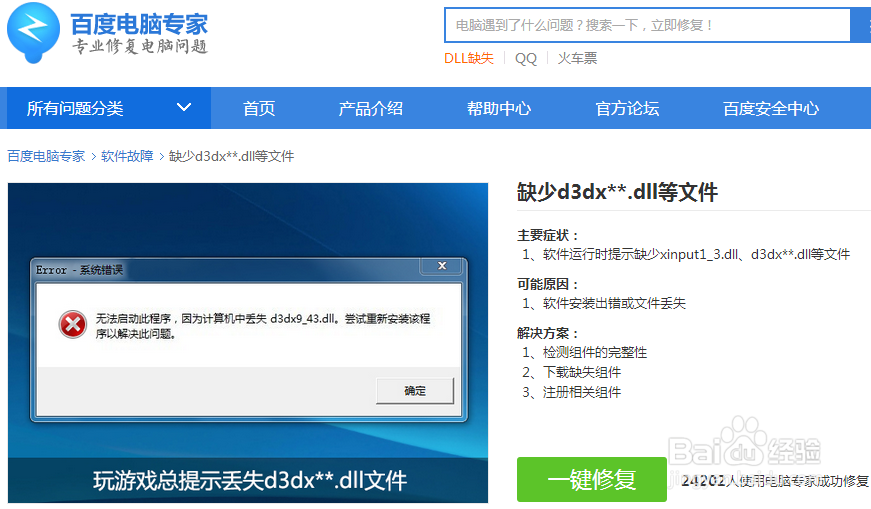This screenshot has height=509, width=871.
Task: Click the 注册相关组件 solution step
Action: (x=572, y=392)
